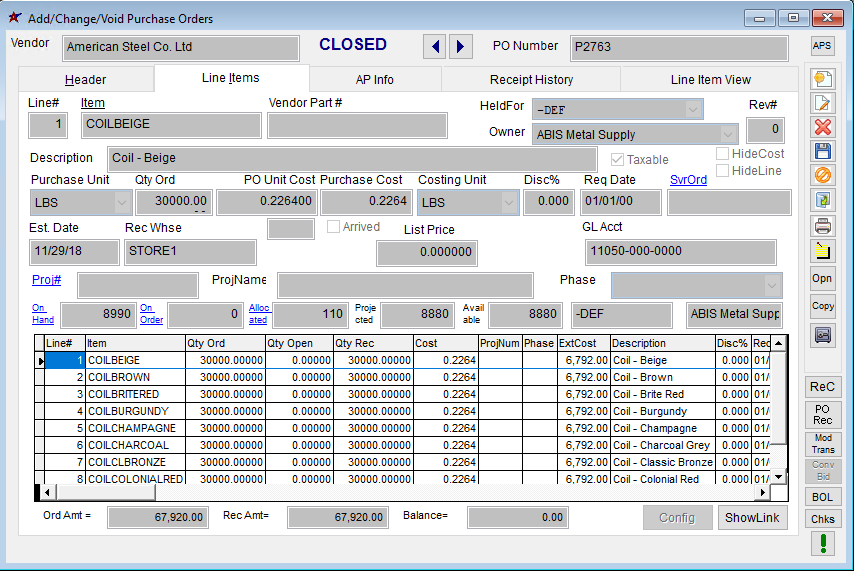
Task: Open the Purchase Unit LBS dropdown
Action: click(x=122, y=202)
